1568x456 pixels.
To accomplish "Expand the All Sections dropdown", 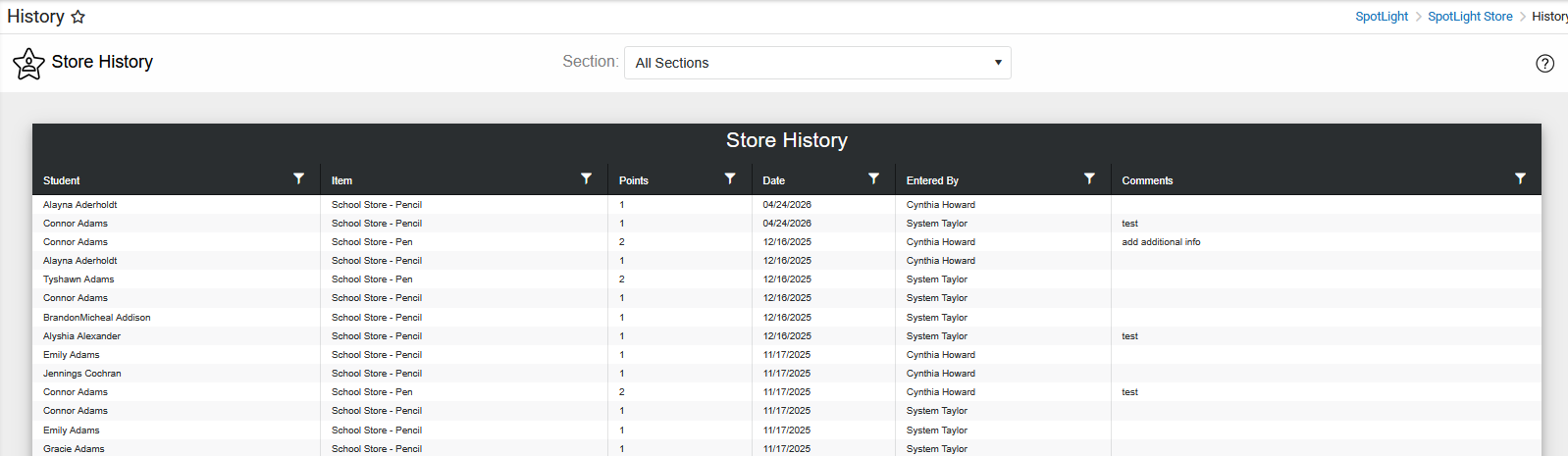I will pos(817,63).
